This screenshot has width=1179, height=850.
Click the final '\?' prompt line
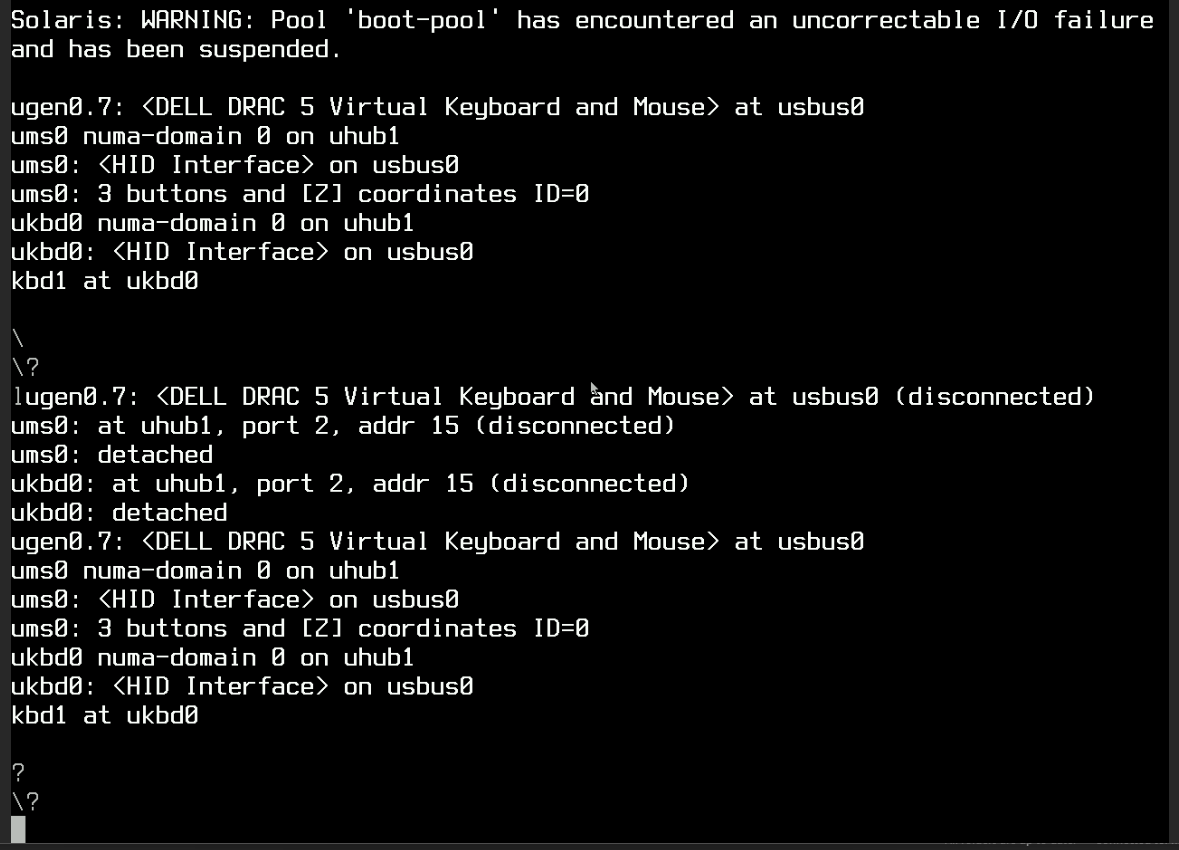[x=25, y=802]
